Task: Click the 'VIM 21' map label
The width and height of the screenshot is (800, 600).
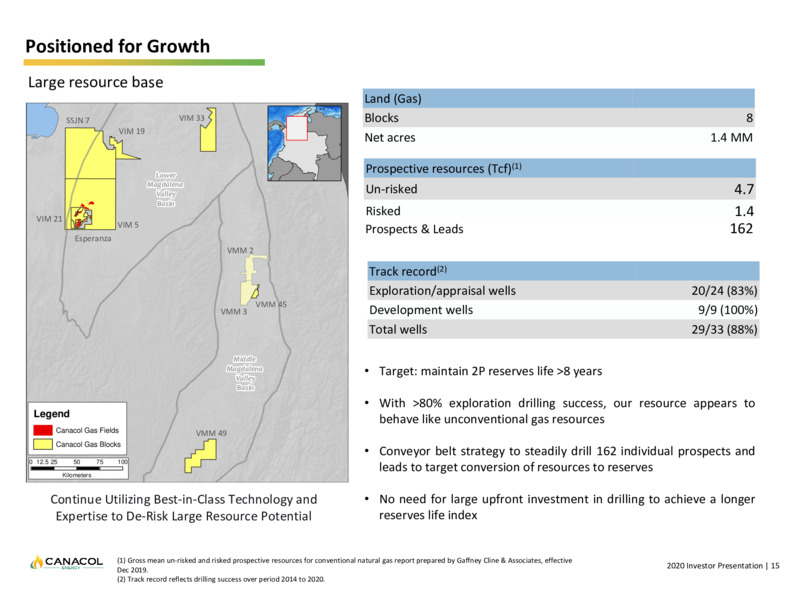Action: click(x=49, y=219)
